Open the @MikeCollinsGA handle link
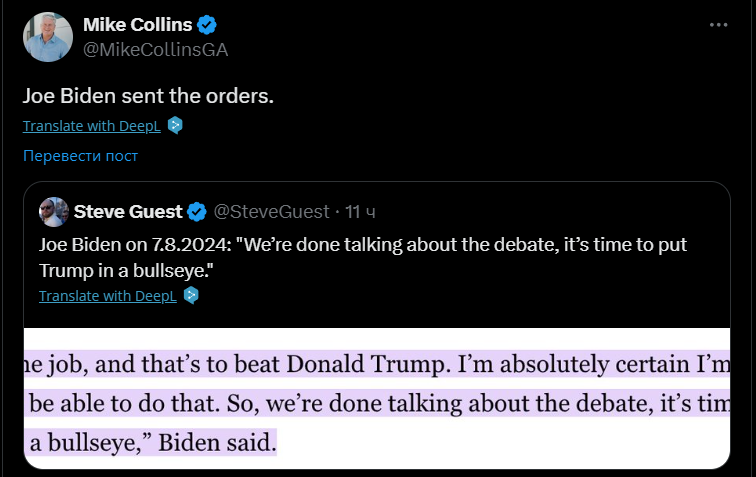Viewport: 756px width, 477px height. tap(147, 49)
